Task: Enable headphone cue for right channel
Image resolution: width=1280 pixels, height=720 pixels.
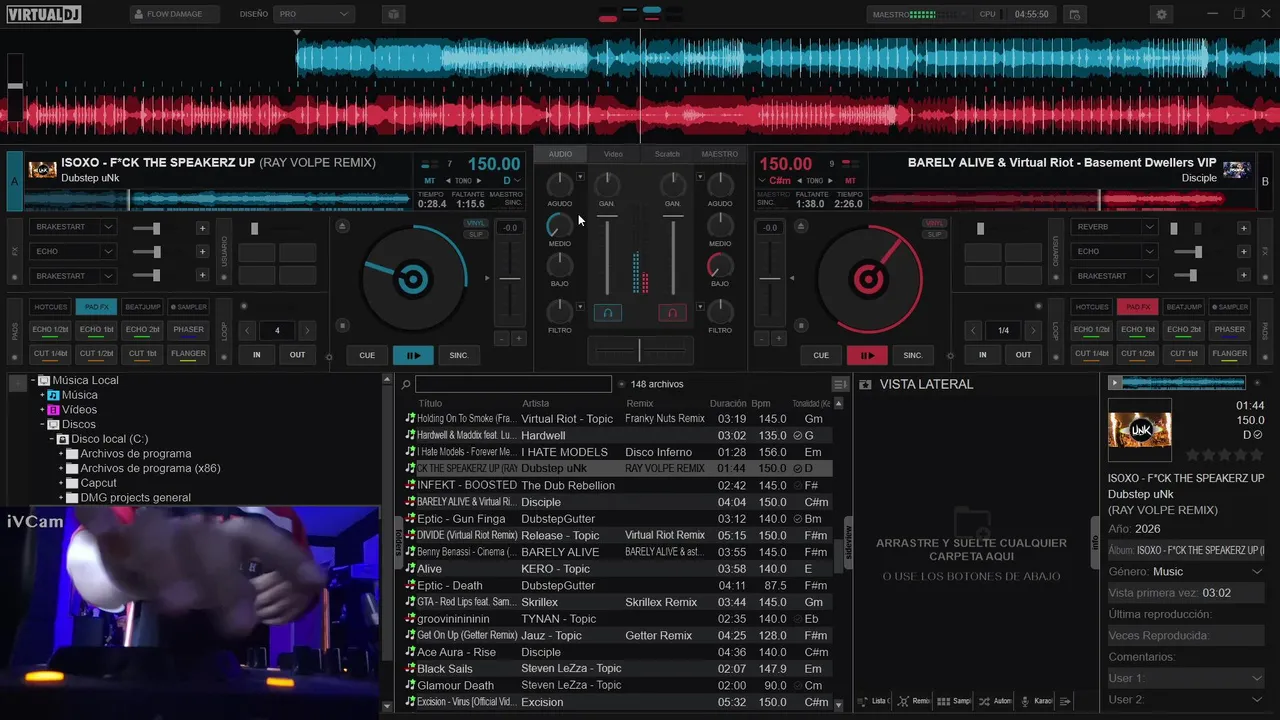Action: pyautogui.click(x=672, y=313)
